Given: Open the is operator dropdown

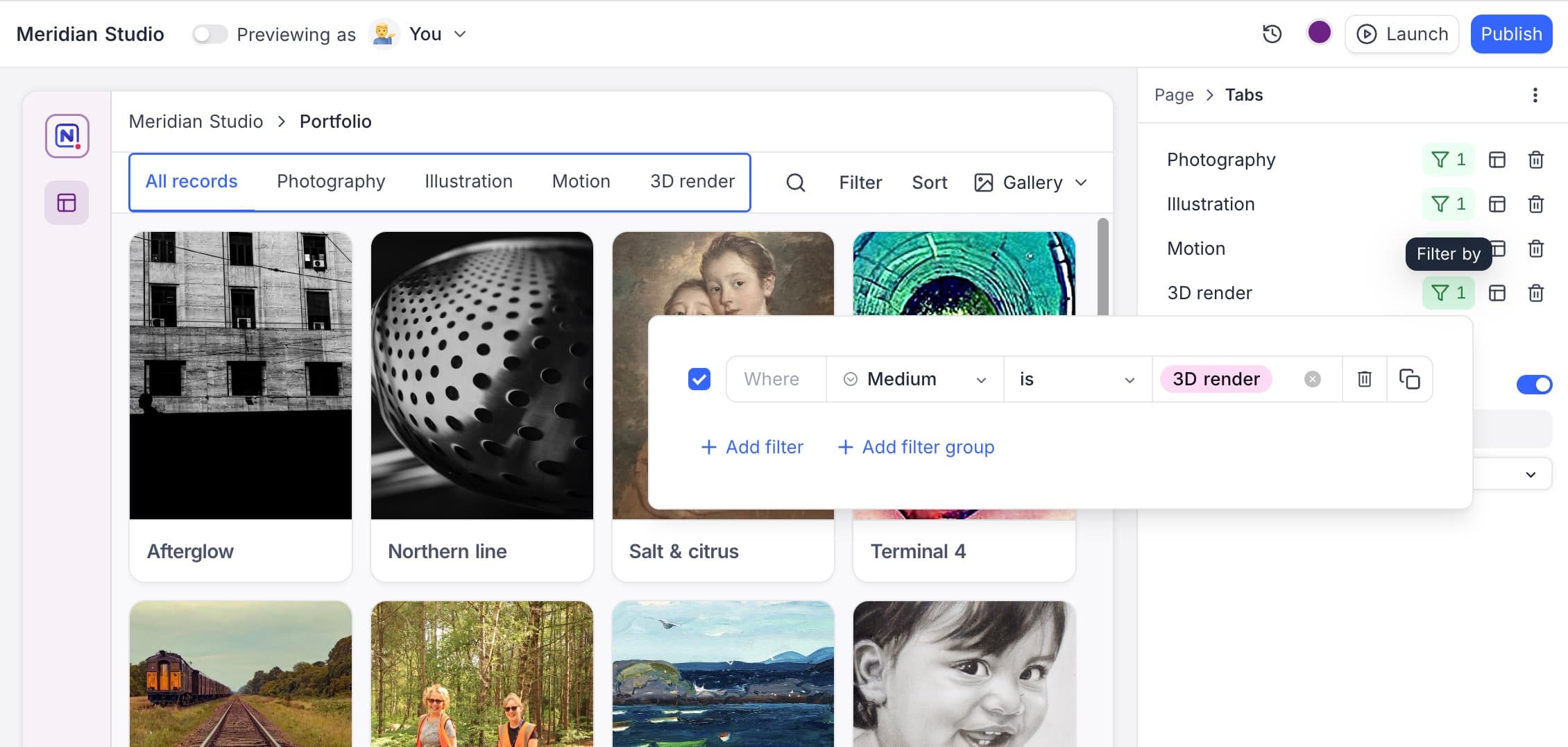Looking at the screenshot, I should (x=1077, y=379).
